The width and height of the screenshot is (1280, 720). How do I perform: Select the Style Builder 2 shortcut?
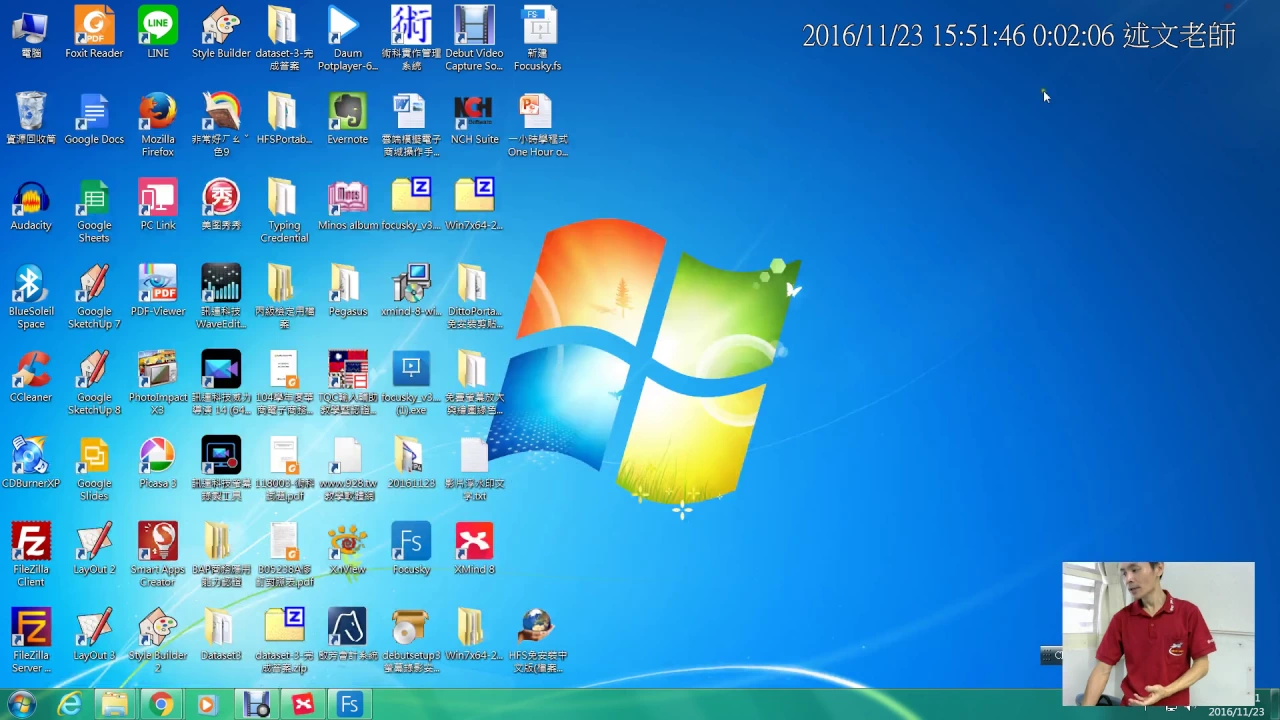click(x=158, y=640)
